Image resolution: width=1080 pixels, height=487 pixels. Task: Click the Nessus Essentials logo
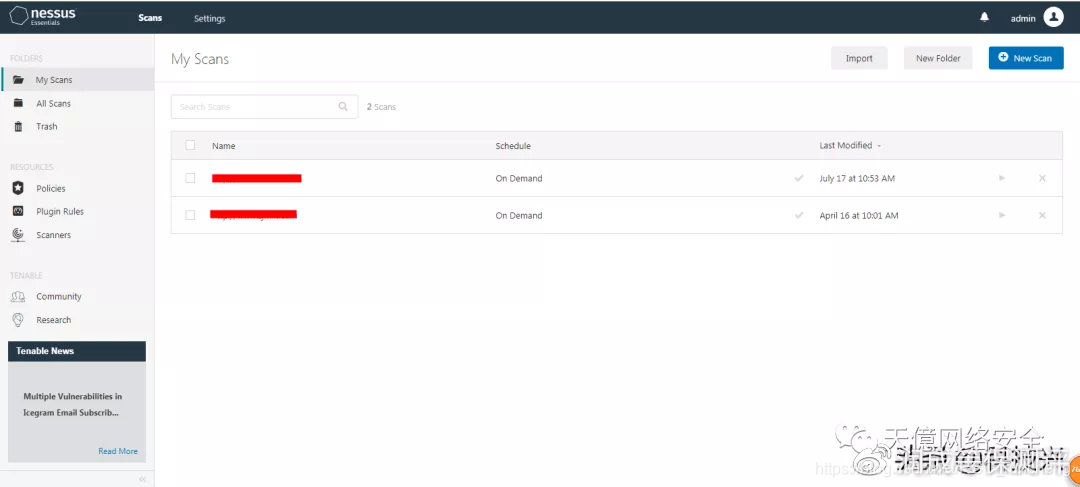click(x=43, y=16)
